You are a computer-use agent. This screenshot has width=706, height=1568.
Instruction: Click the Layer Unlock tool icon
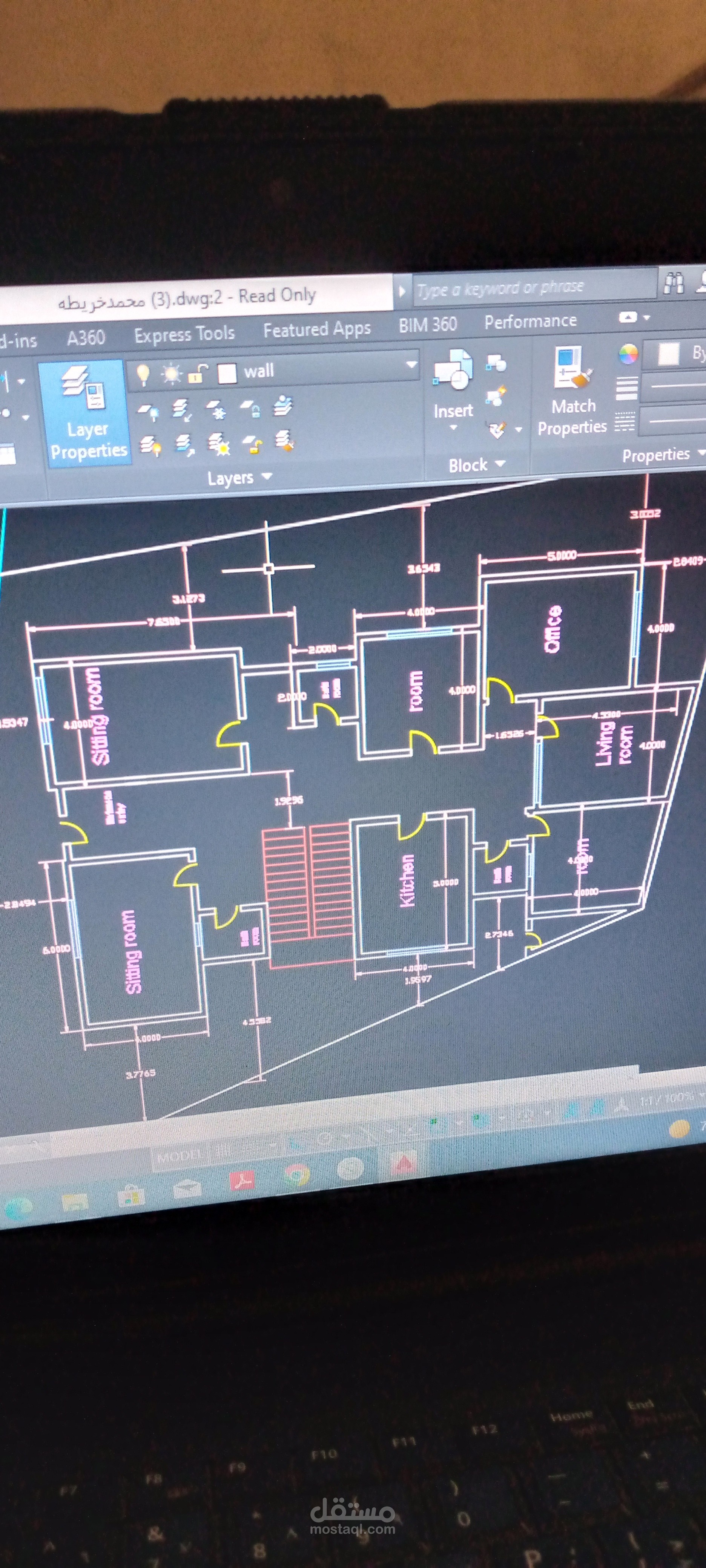252,444
